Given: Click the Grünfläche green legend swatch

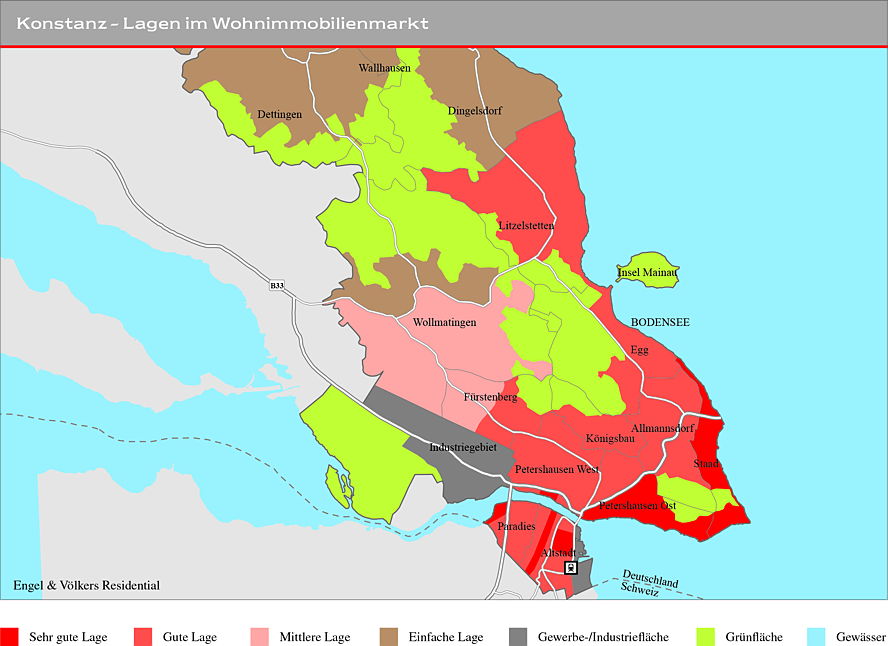Looking at the screenshot, I should [x=705, y=636].
